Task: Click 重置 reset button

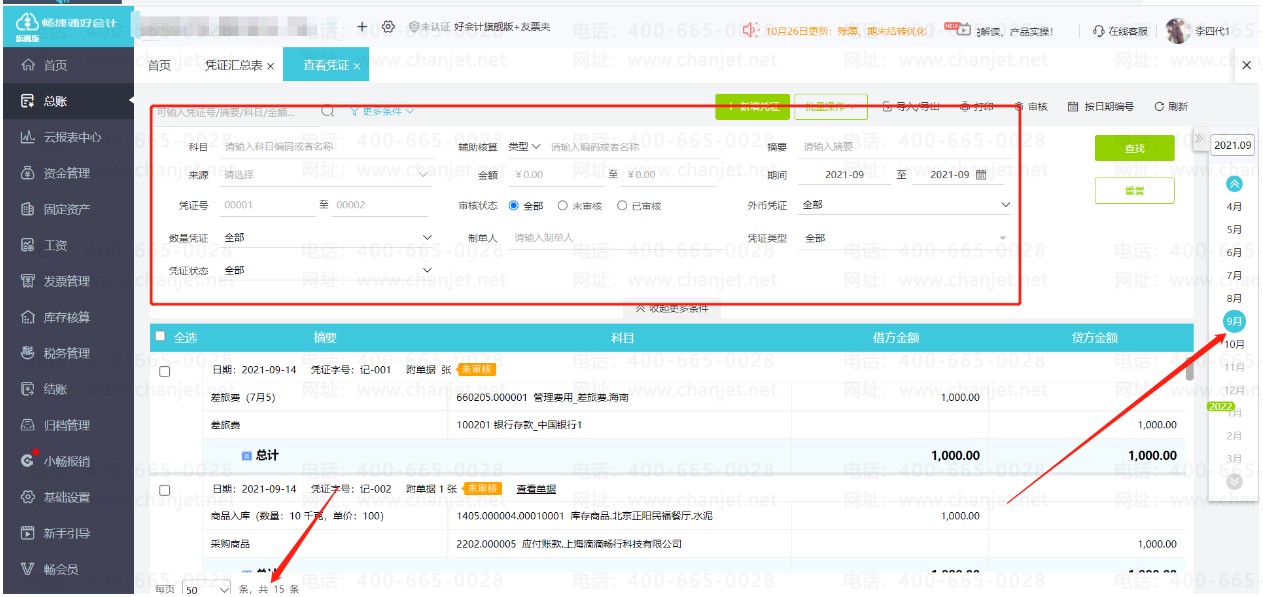Action: [x=1134, y=190]
